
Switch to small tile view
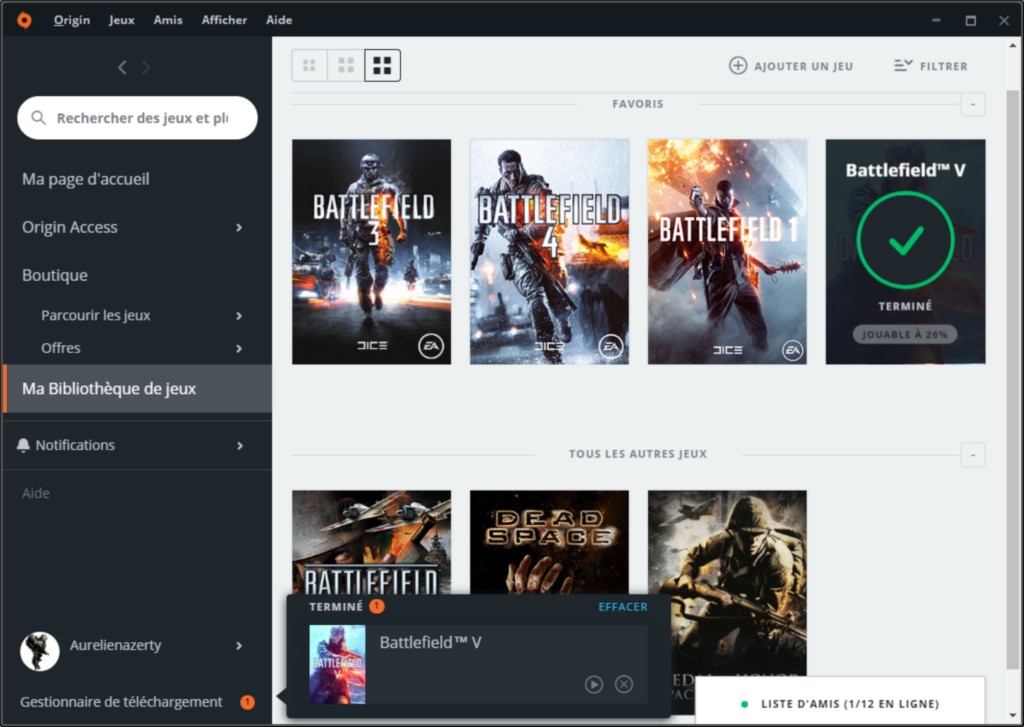coord(310,65)
